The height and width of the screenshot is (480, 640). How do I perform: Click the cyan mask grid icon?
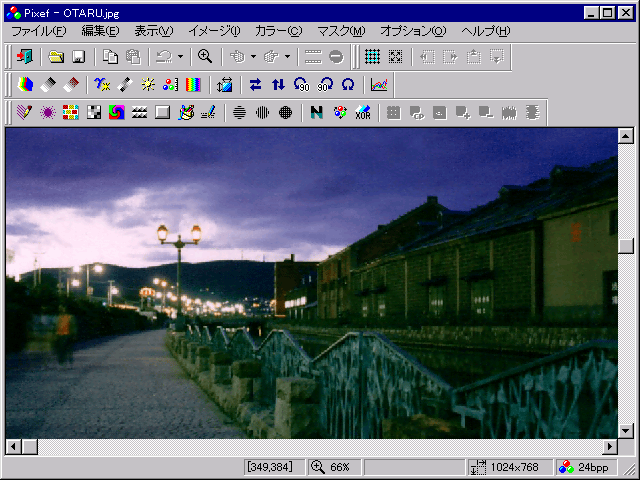click(x=372, y=56)
